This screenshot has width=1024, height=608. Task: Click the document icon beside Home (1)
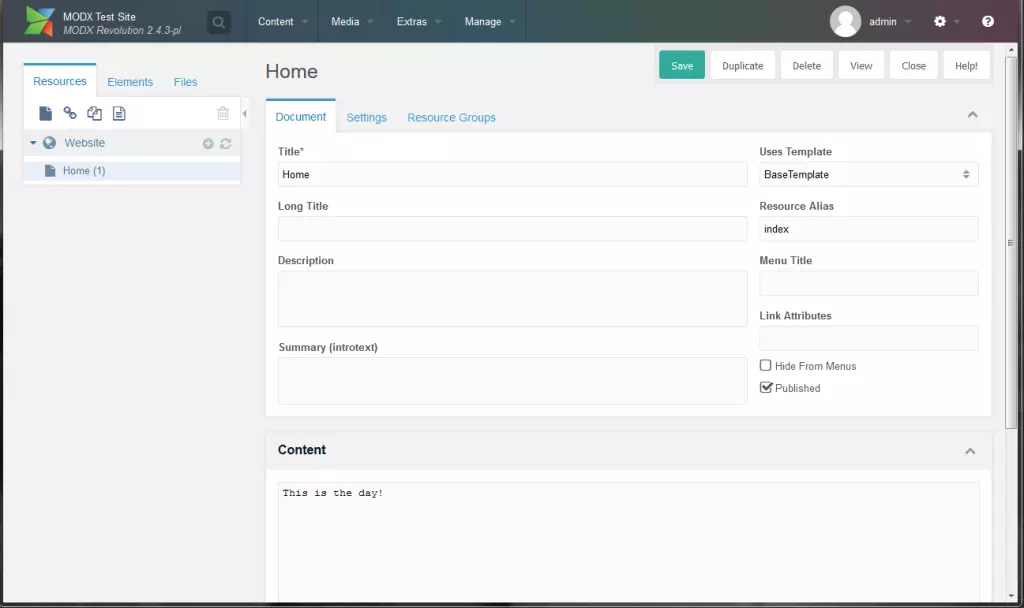click(x=50, y=170)
